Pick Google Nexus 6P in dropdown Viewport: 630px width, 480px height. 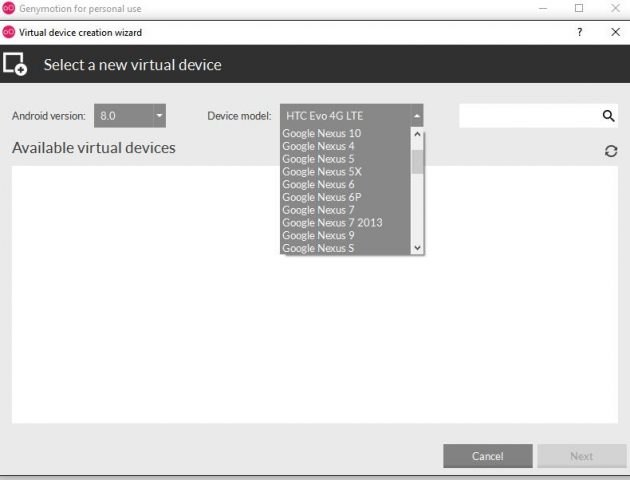point(321,198)
